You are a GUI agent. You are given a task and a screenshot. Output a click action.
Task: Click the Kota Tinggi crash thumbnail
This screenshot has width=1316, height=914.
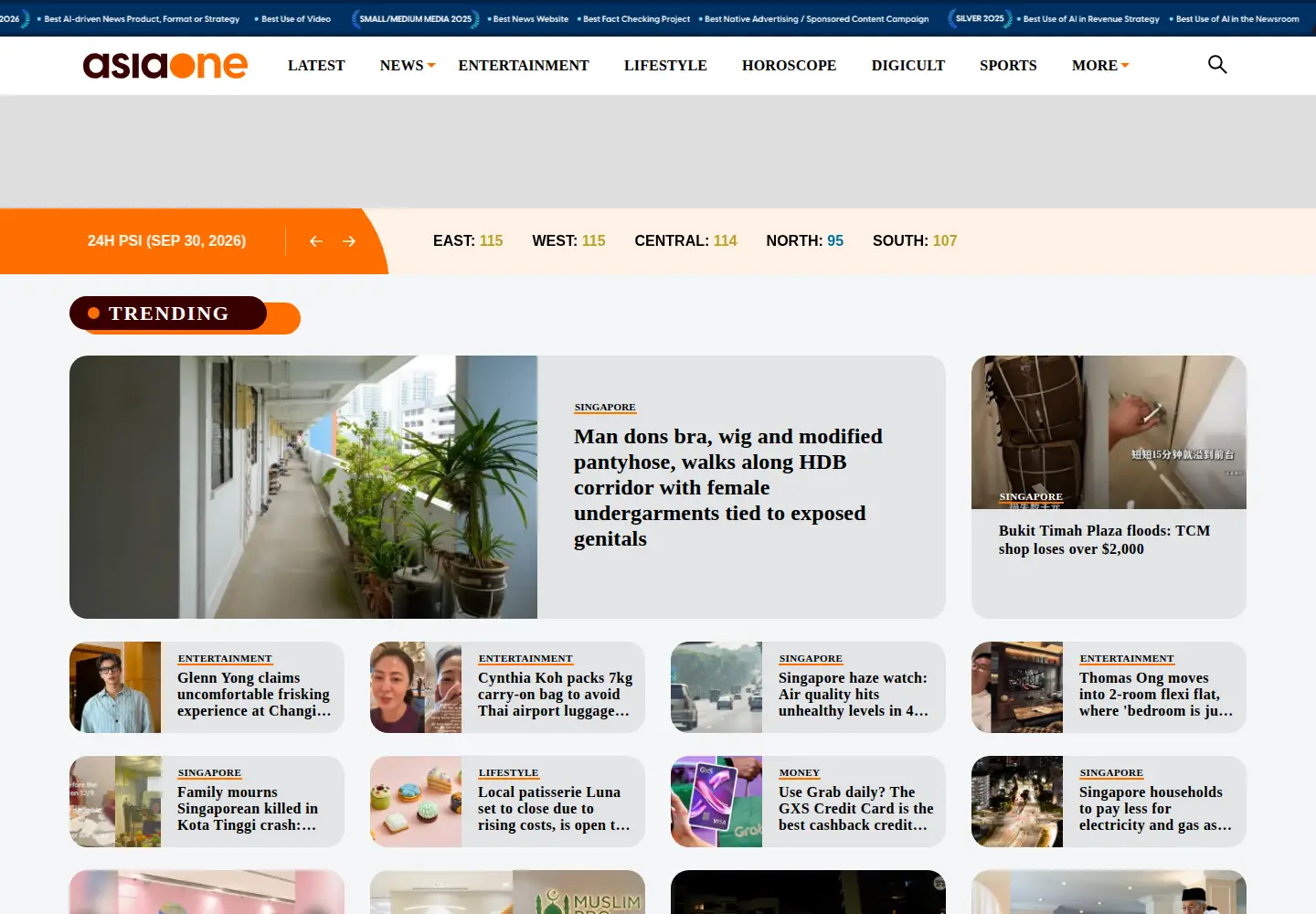[x=115, y=802]
